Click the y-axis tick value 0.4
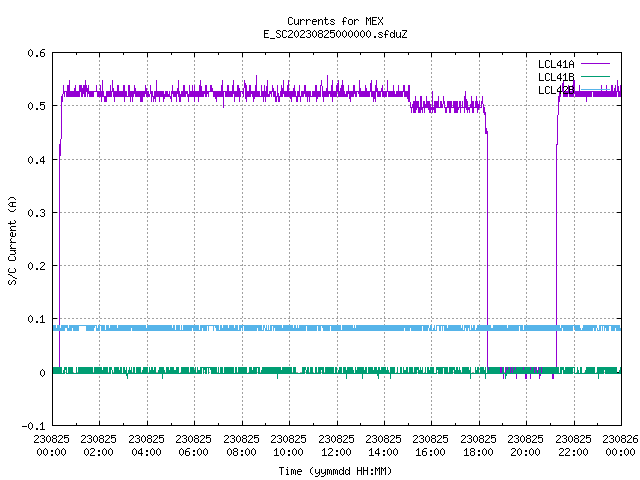The image size is (640, 480). [36, 160]
